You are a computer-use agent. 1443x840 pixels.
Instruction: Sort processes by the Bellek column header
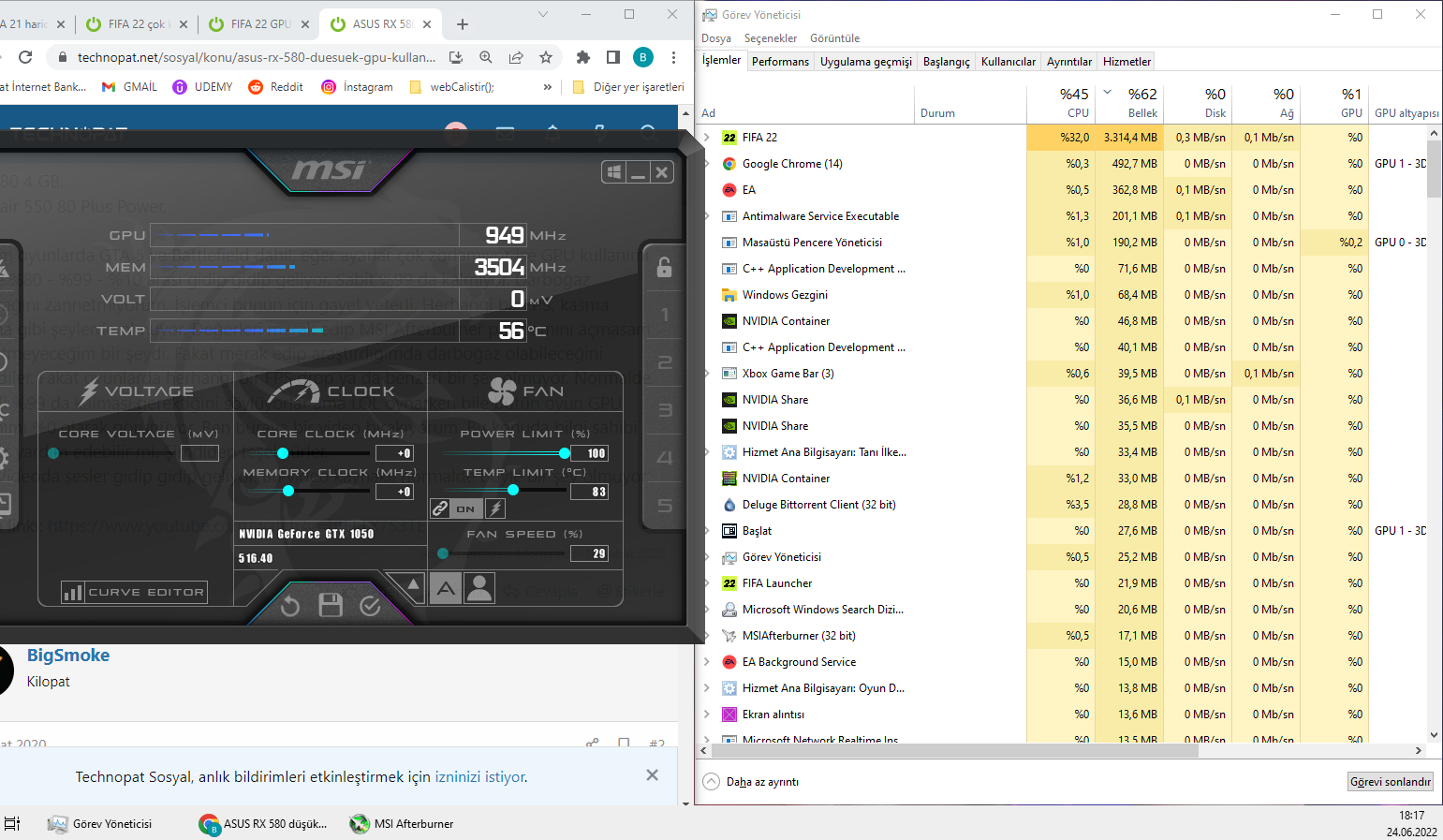click(x=1127, y=103)
